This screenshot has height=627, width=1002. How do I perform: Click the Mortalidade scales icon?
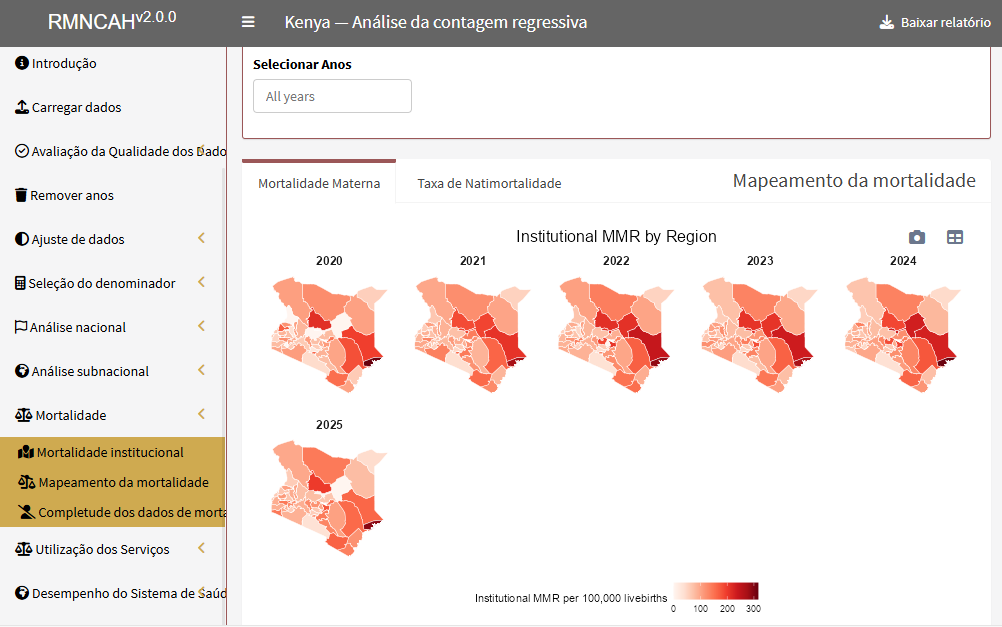click(24, 415)
